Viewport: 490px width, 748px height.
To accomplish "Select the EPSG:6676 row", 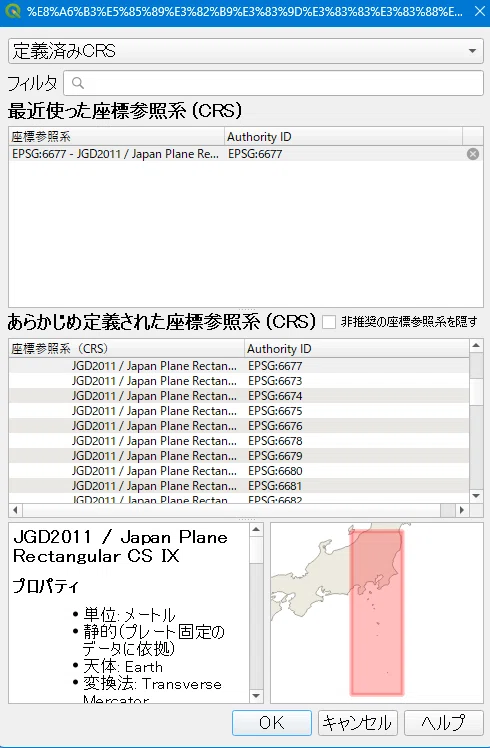I will pyautogui.click(x=239, y=426).
